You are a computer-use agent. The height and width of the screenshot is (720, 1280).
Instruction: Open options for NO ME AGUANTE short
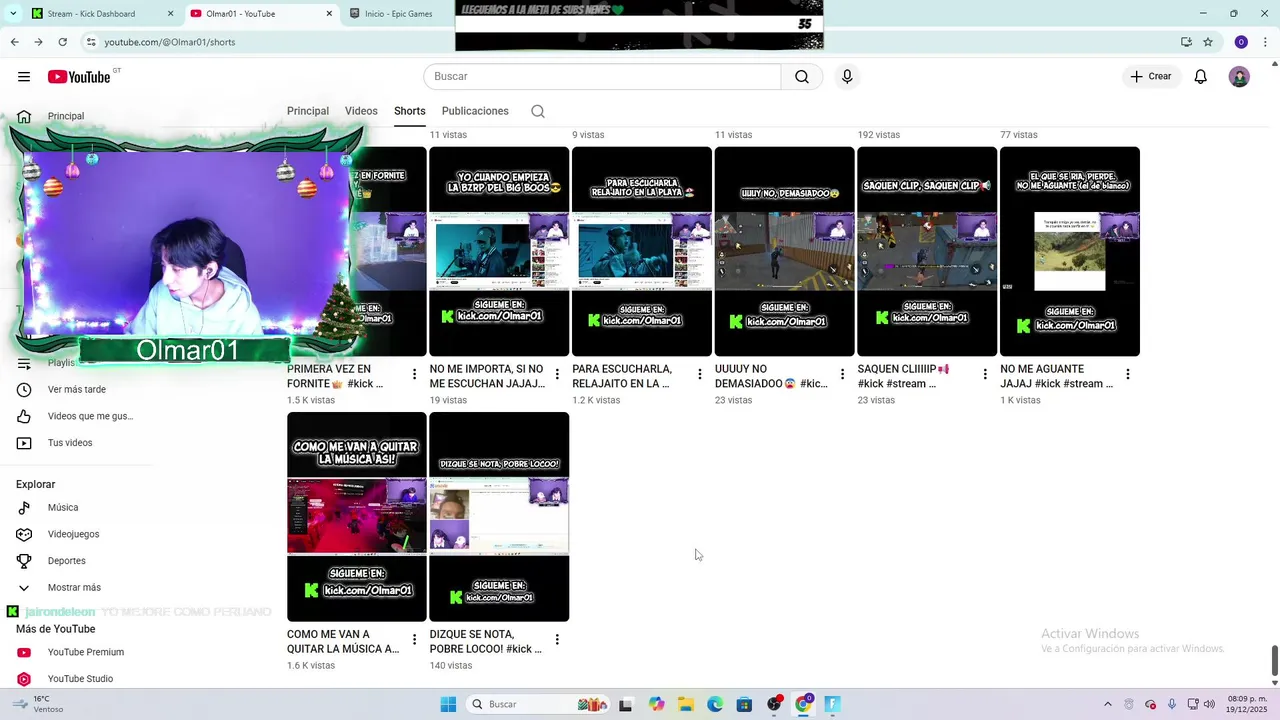pos(1127,375)
